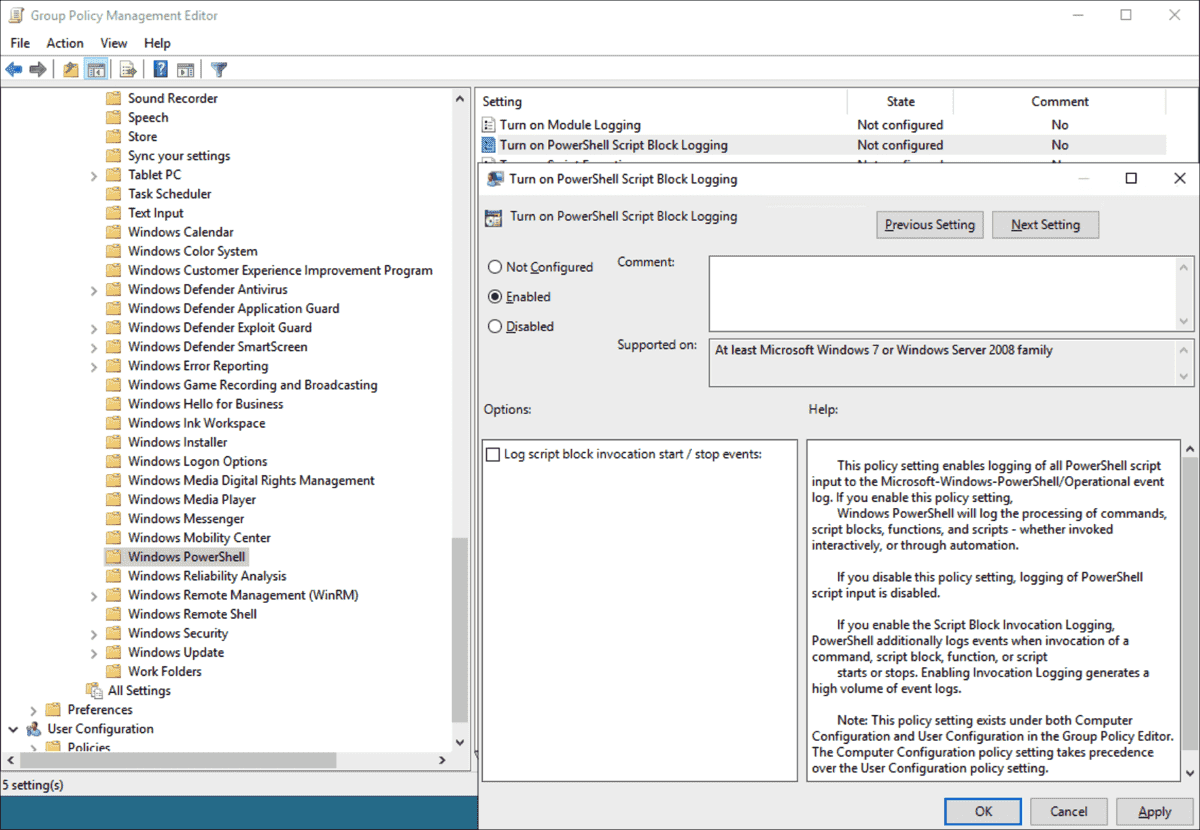Click the All Settings node icon
Image resolution: width=1200 pixels, height=830 pixels.
click(94, 690)
